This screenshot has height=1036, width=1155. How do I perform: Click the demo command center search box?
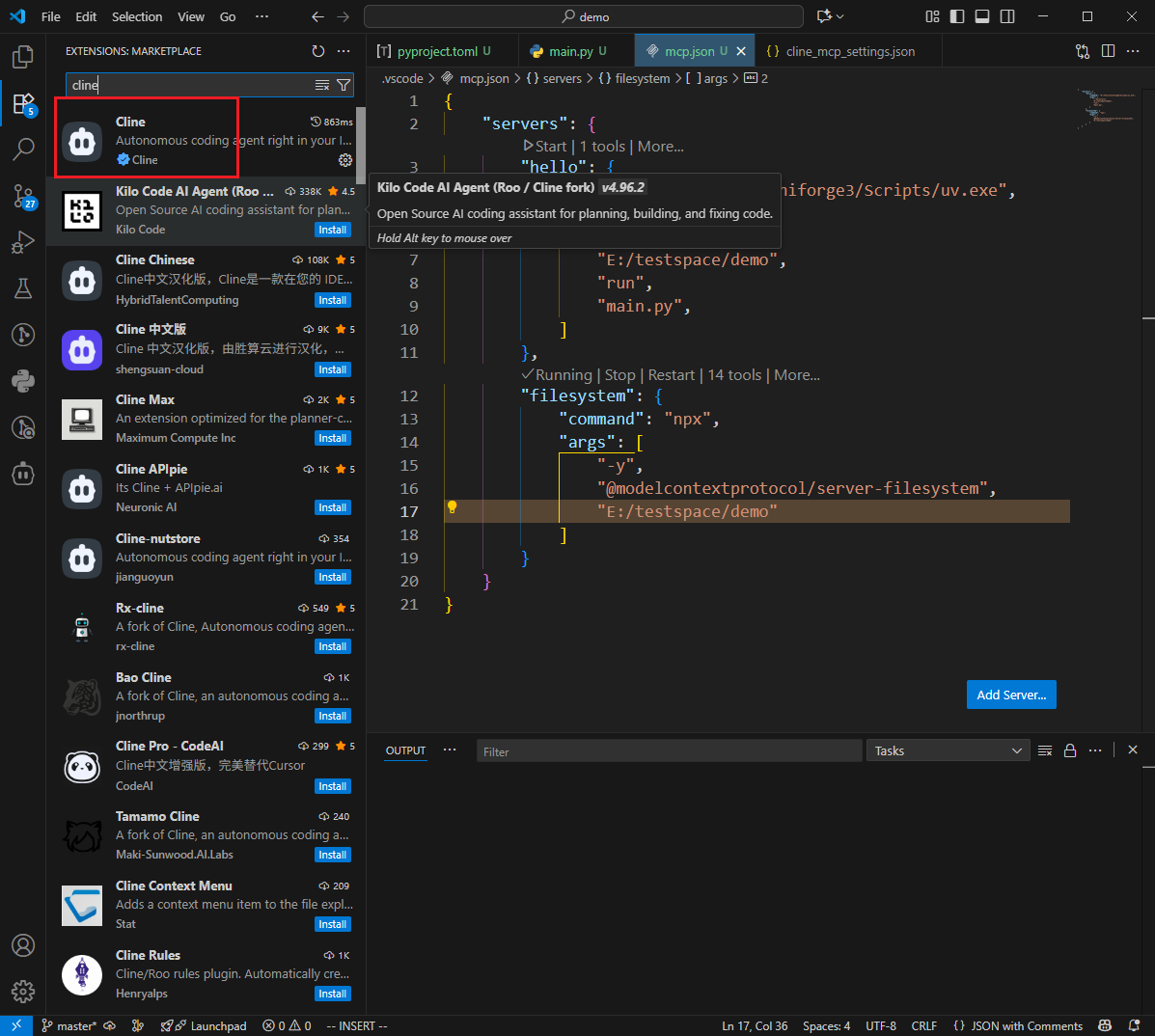(584, 16)
